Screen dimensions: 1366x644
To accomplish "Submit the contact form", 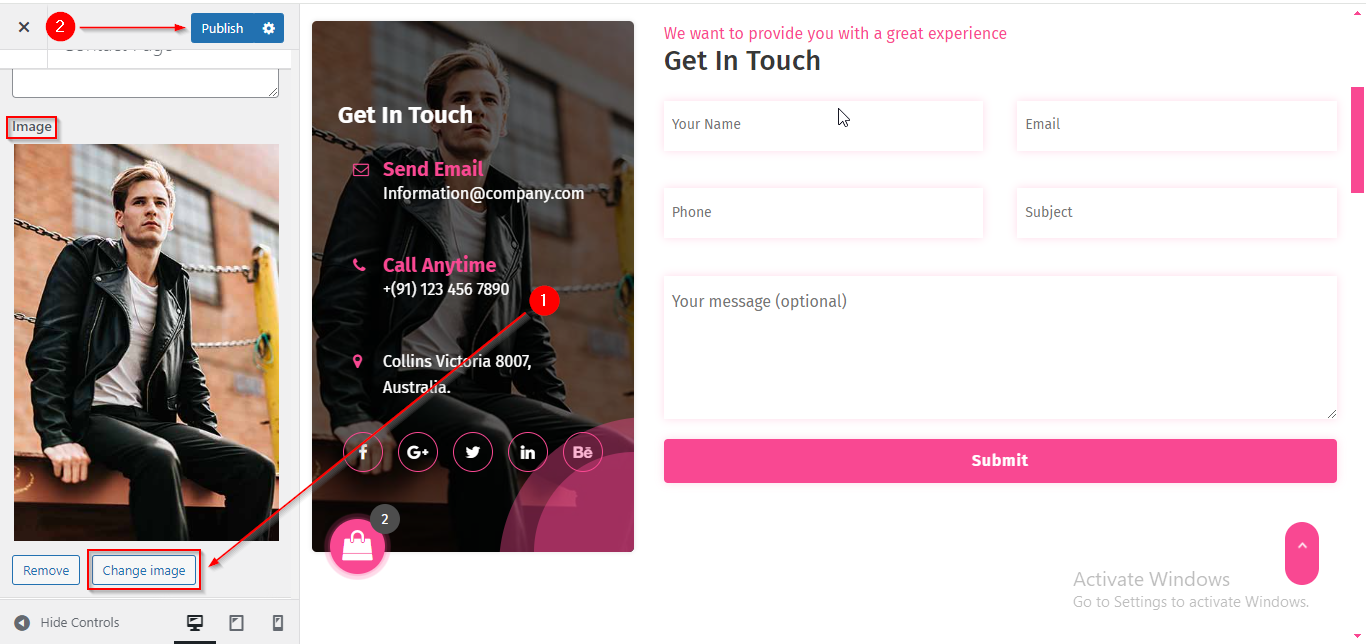I will click(1000, 460).
